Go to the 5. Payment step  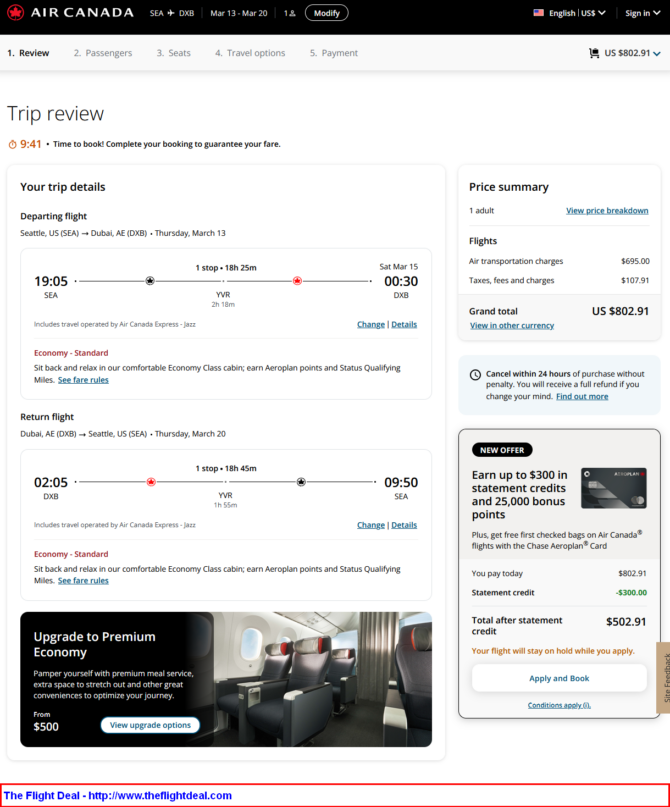click(x=333, y=53)
